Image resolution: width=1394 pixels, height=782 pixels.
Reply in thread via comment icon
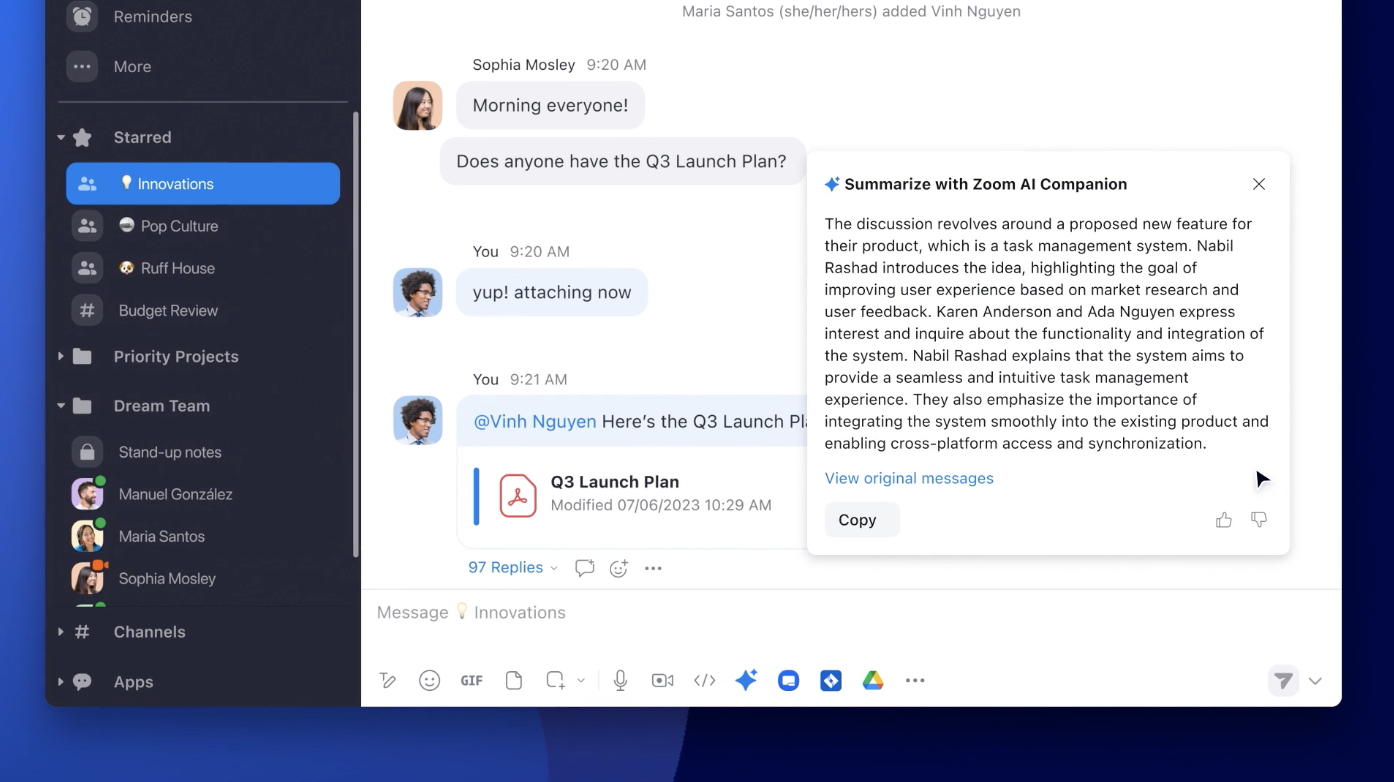coord(585,568)
